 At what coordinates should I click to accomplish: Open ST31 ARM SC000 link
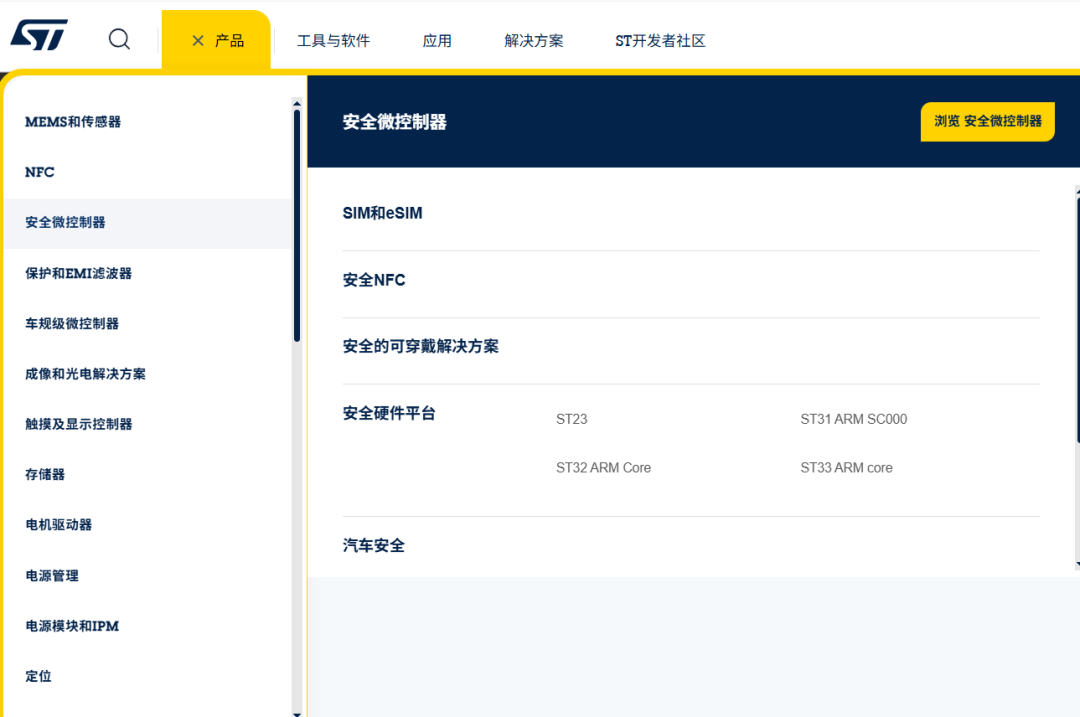coord(853,419)
